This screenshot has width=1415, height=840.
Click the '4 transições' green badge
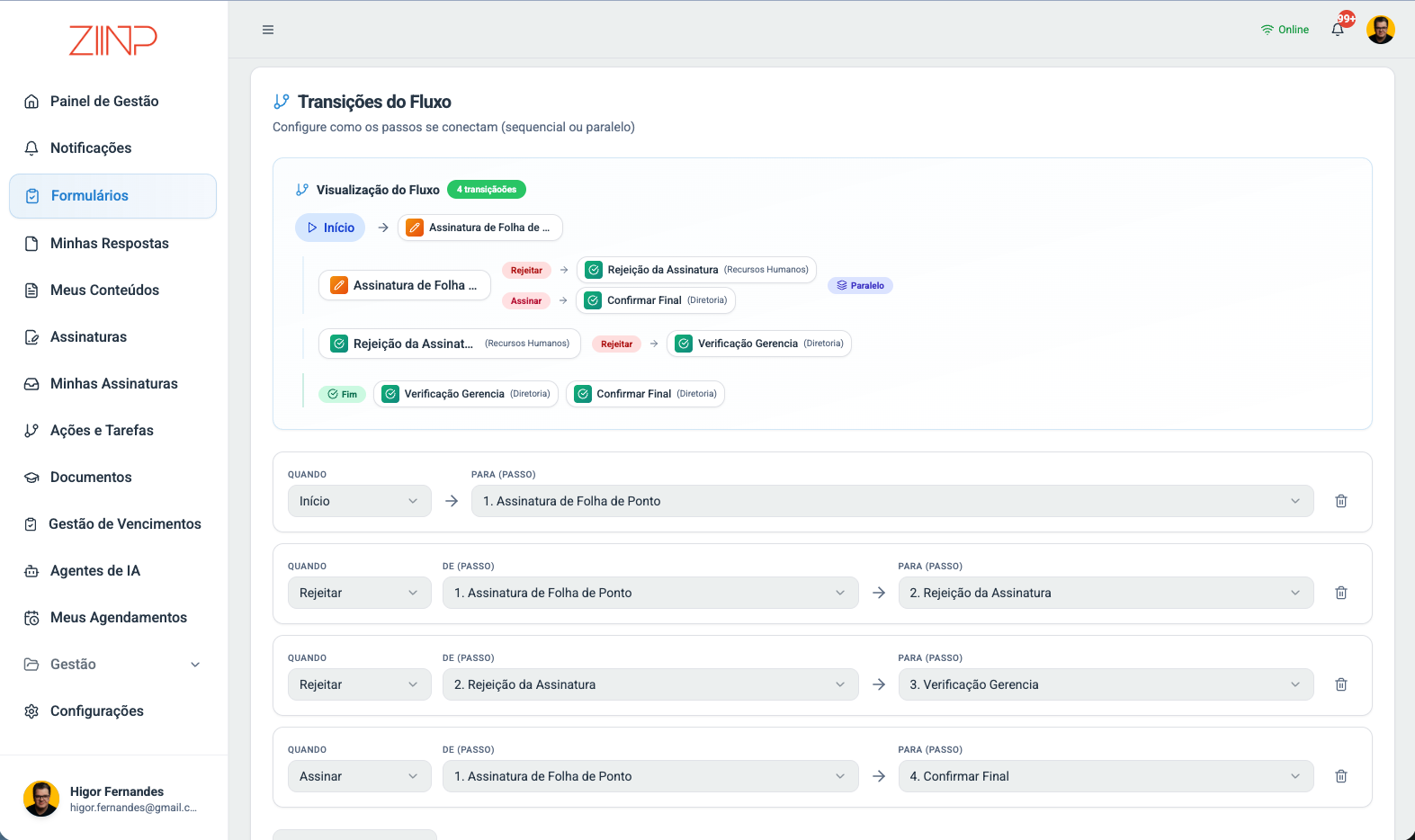coord(487,189)
